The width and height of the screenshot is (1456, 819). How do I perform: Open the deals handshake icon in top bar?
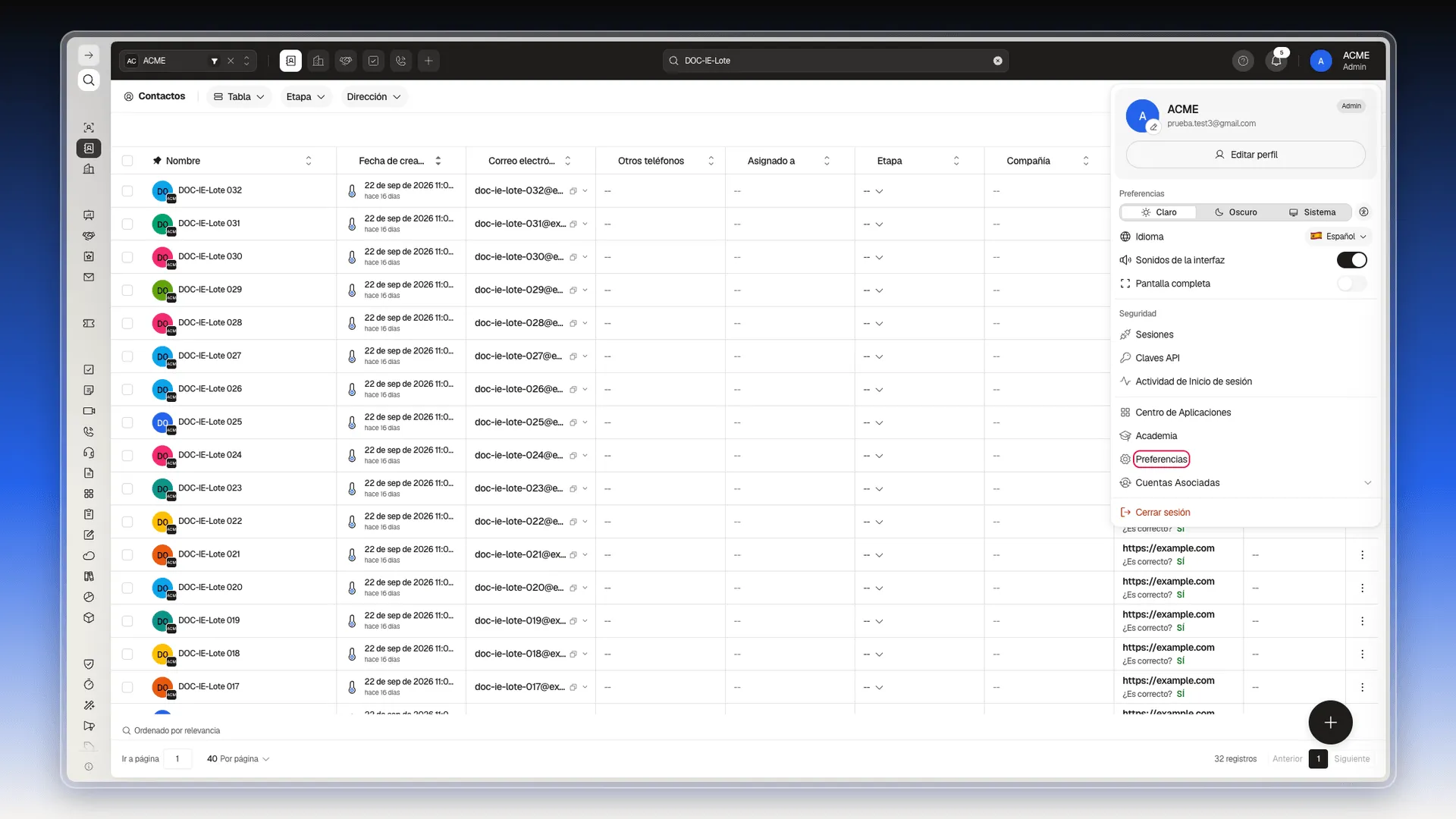pos(346,61)
